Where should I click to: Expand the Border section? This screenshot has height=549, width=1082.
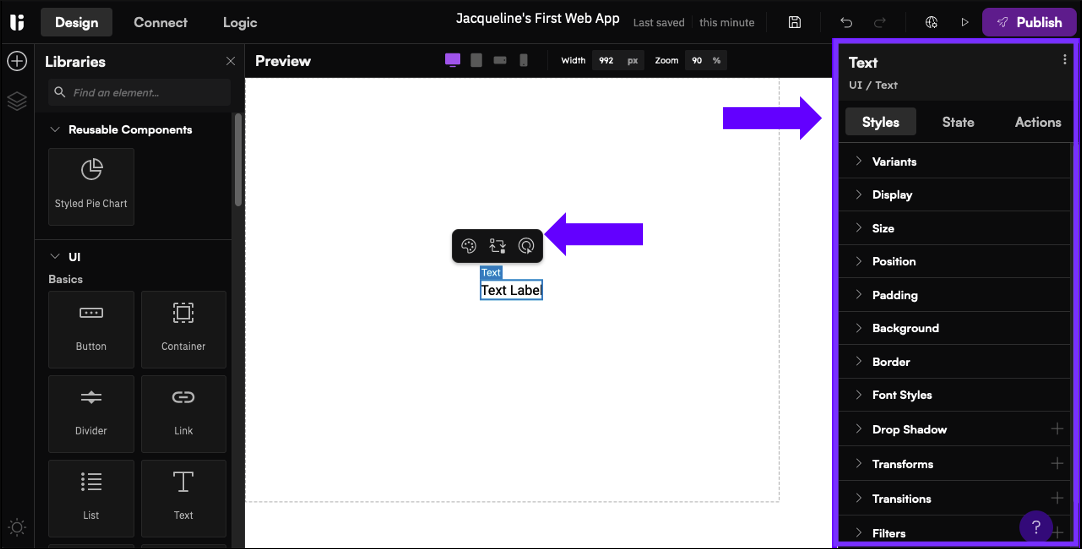click(x=954, y=362)
